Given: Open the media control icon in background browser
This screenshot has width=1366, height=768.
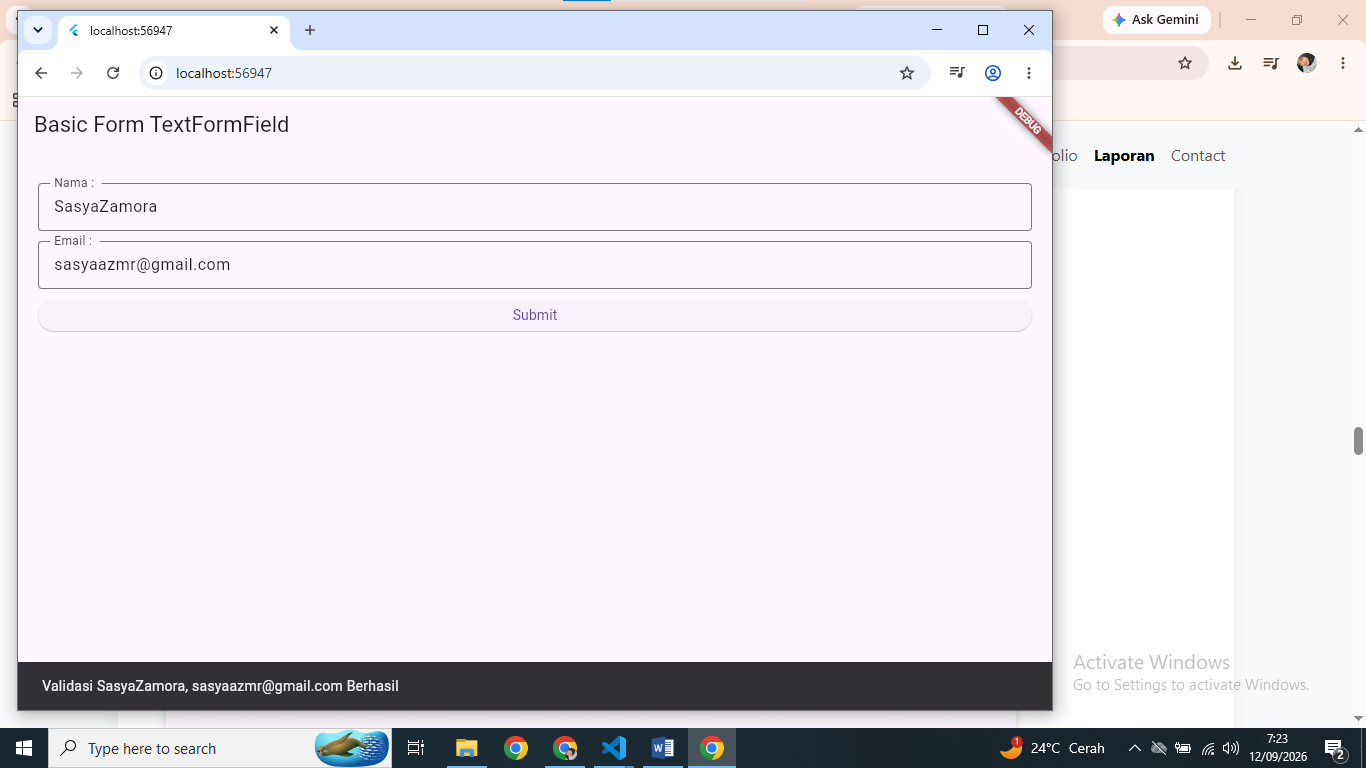Looking at the screenshot, I should (x=1271, y=63).
